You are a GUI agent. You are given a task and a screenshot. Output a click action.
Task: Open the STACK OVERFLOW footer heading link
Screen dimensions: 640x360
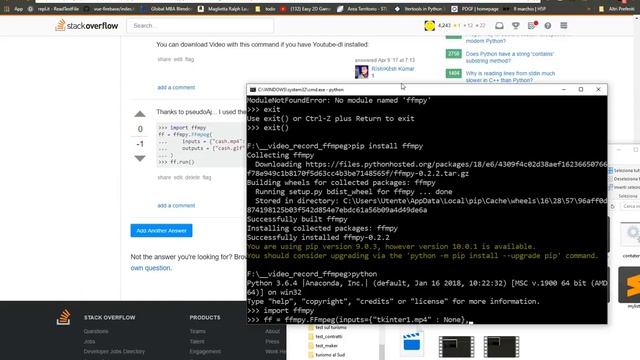click(109, 318)
